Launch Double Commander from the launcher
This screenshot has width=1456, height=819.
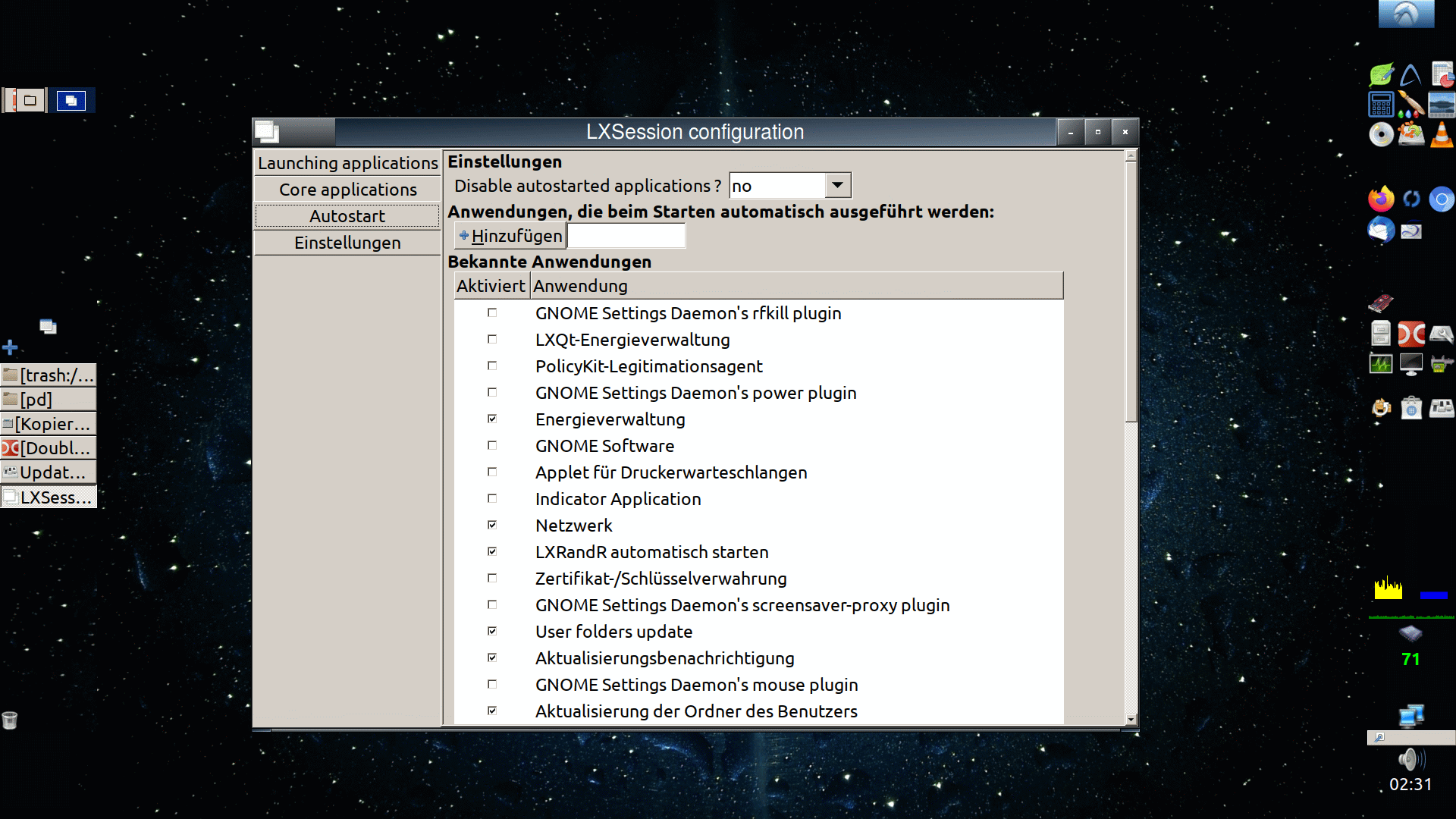point(1411,334)
